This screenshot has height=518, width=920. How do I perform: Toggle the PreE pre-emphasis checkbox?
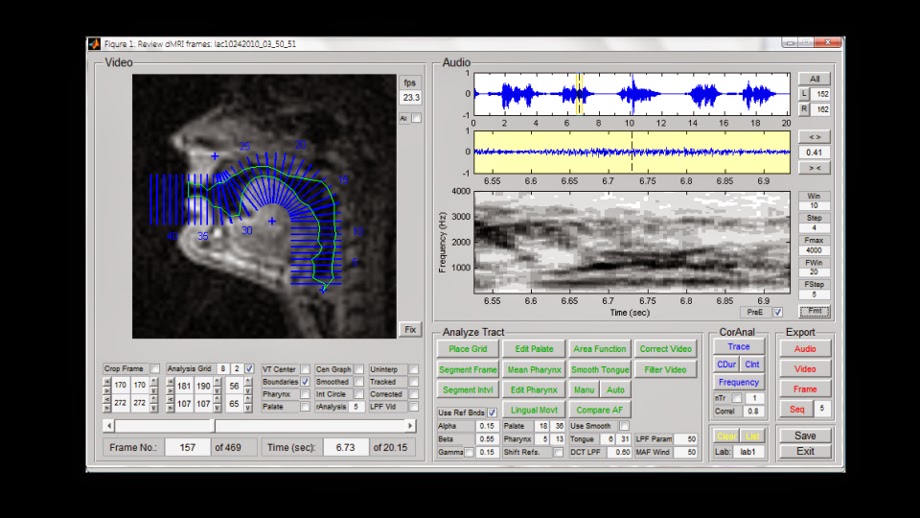click(x=777, y=312)
